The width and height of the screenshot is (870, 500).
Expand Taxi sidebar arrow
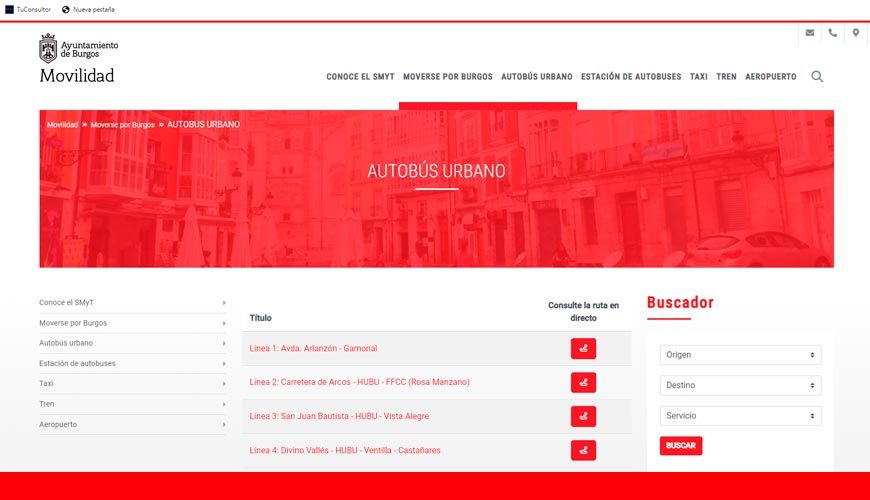tap(224, 383)
